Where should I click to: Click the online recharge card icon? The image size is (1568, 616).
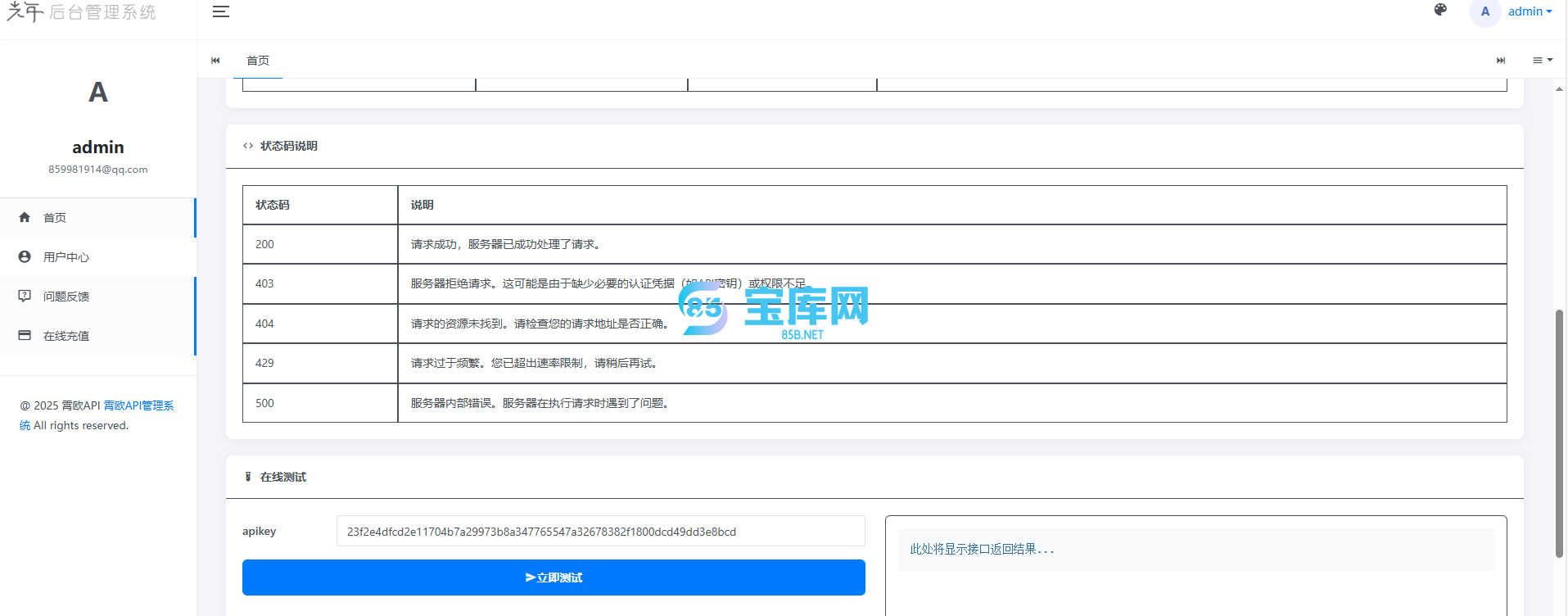(25, 335)
